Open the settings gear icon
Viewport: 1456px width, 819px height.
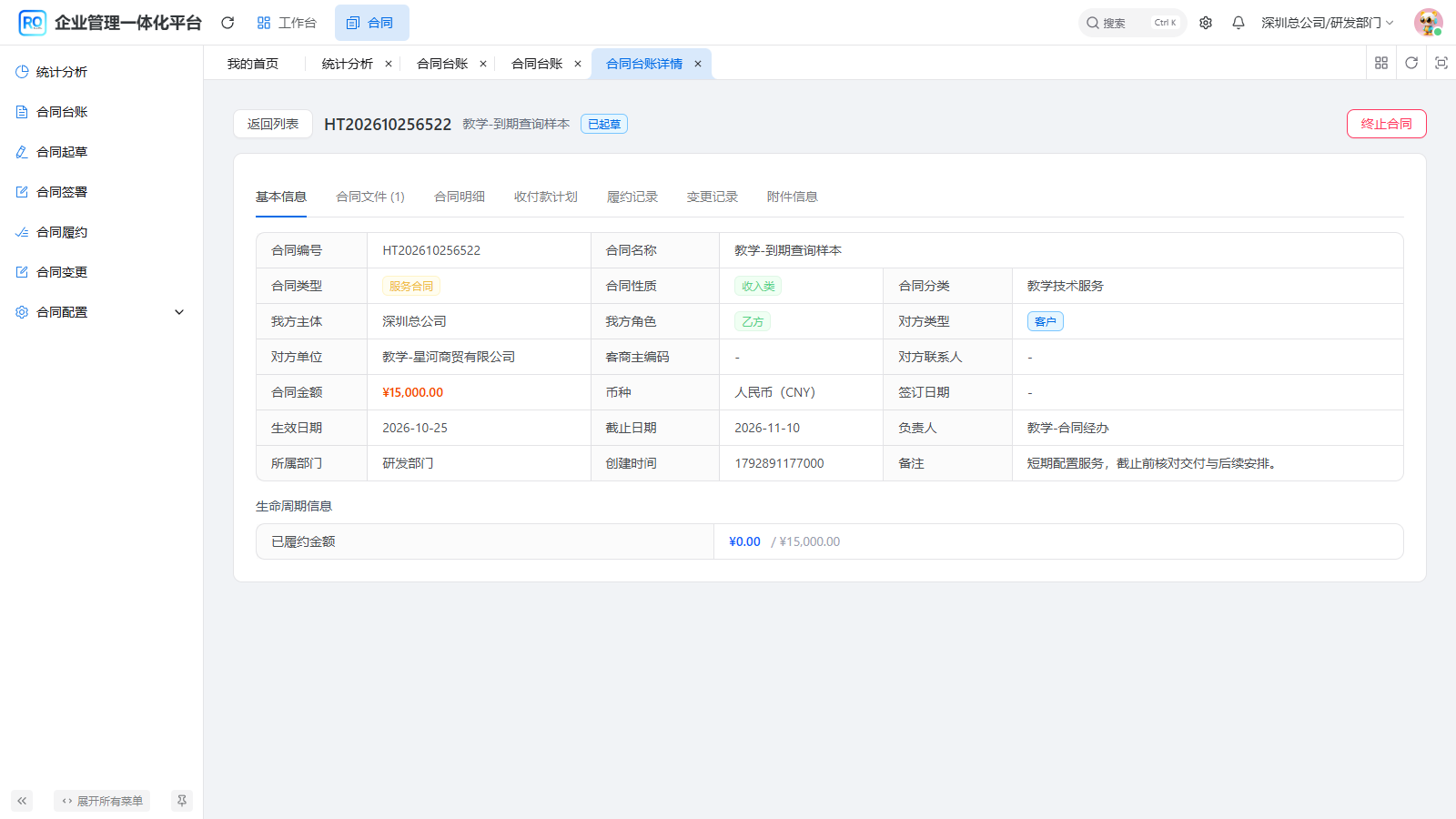1206,23
